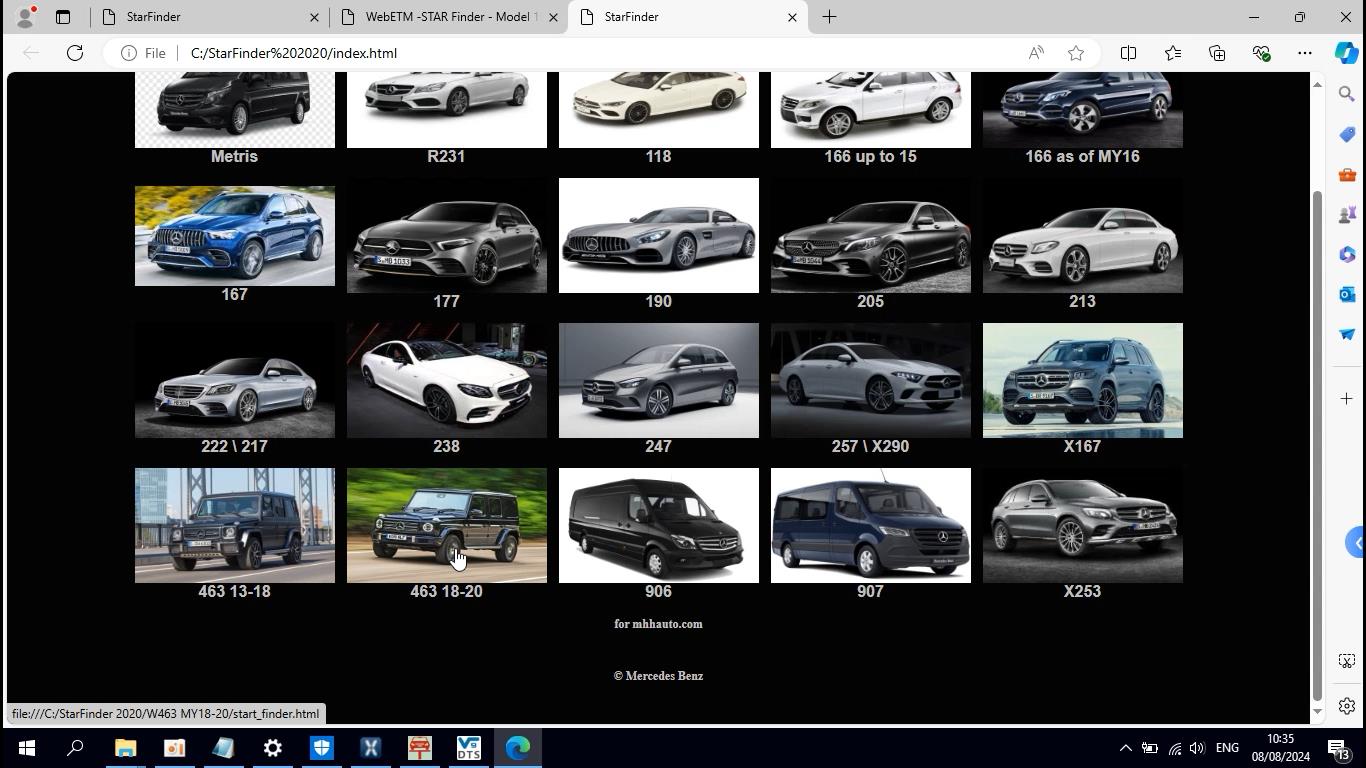Open the sidebar Tools briefcase icon
Screen dimensions: 1366x768
tap(1346, 175)
